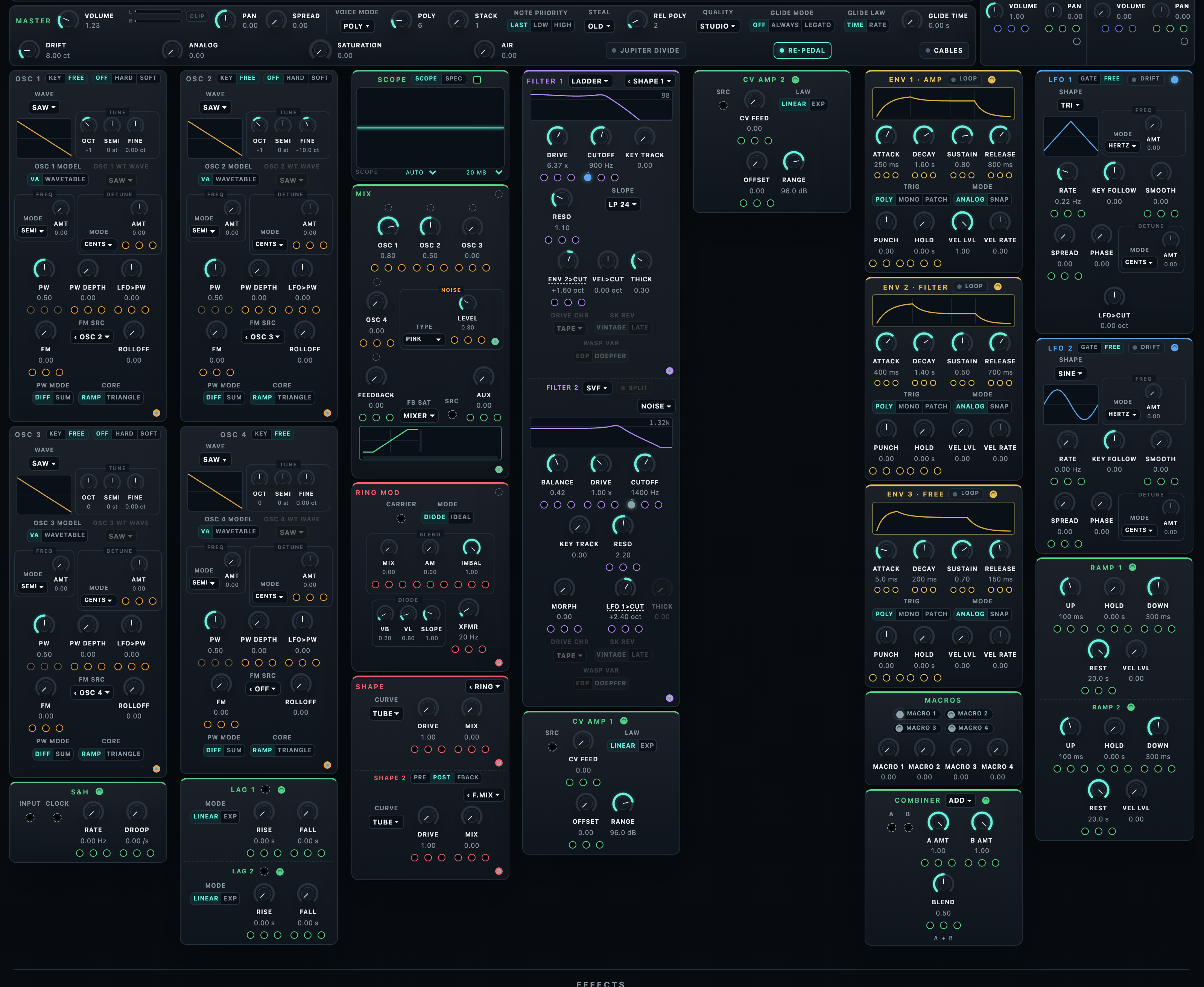The image size is (1204, 987).
Task: Click the Filter 2 response curve display
Action: click(x=600, y=433)
